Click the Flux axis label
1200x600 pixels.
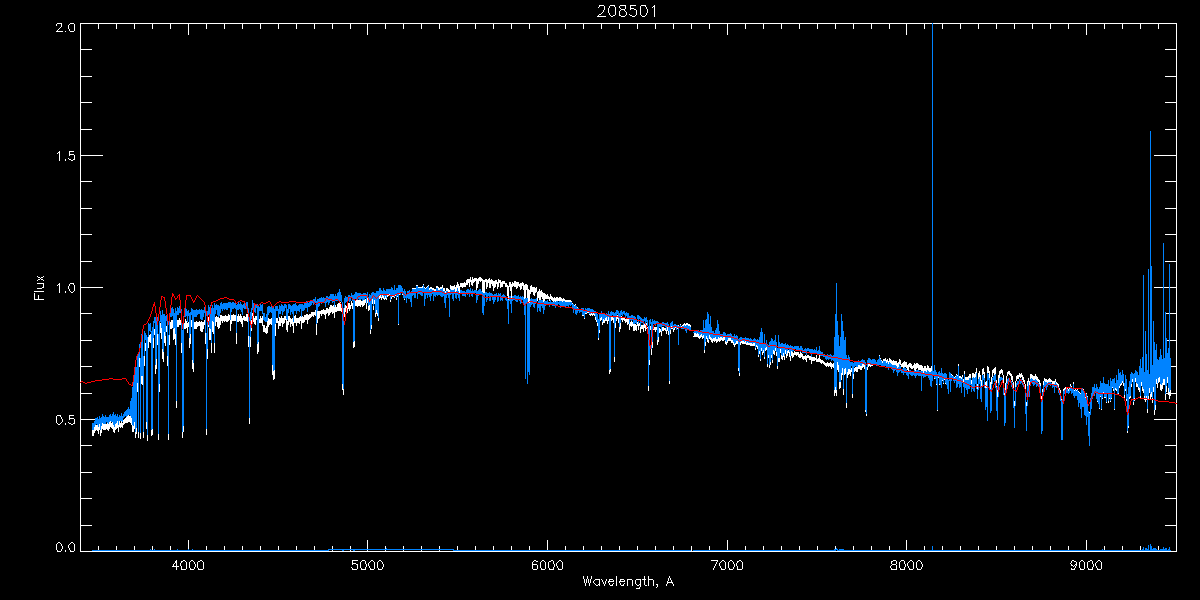tap(40, 288)
